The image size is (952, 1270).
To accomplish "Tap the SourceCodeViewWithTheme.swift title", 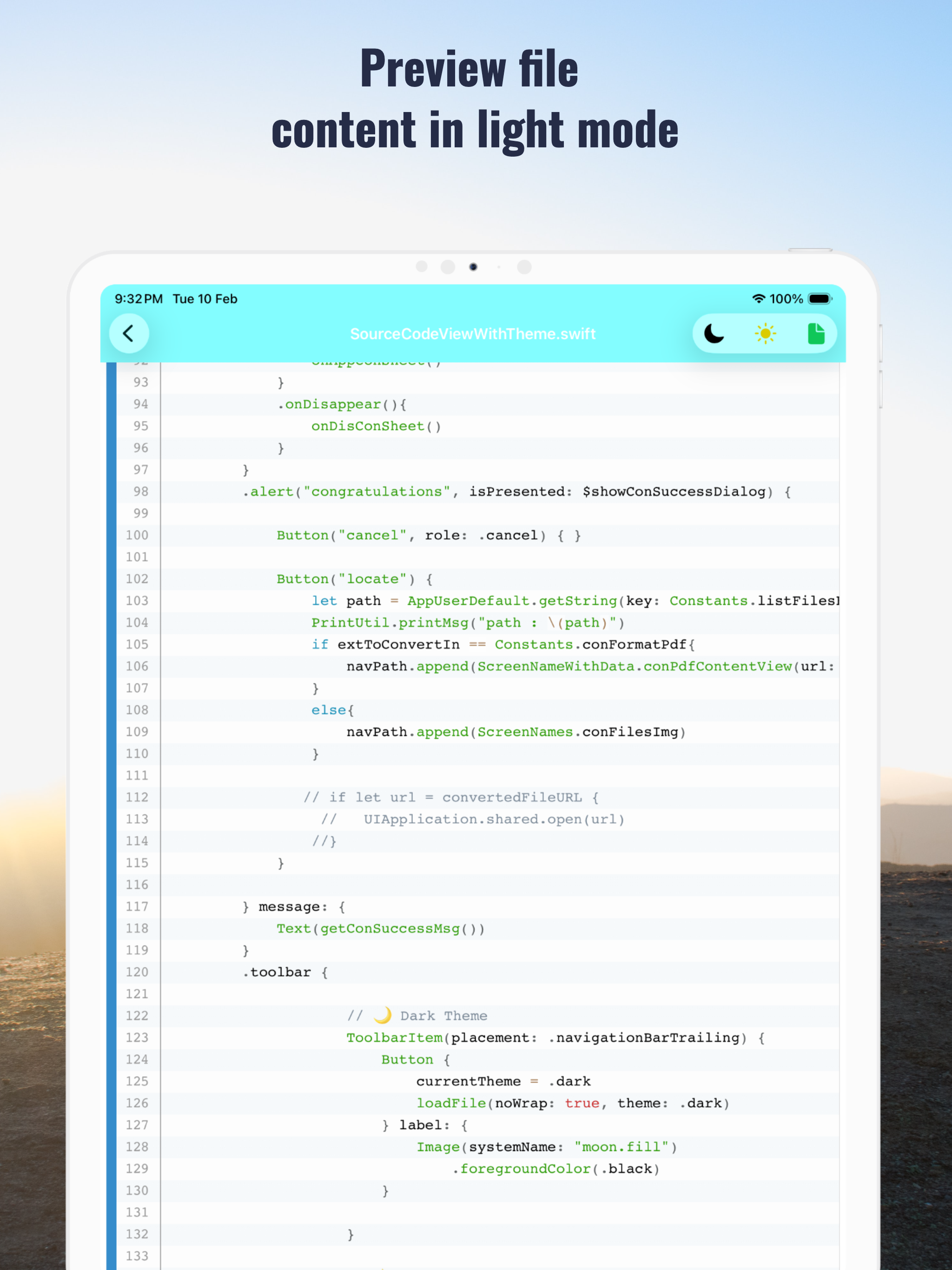I will (x=473, y=334).
